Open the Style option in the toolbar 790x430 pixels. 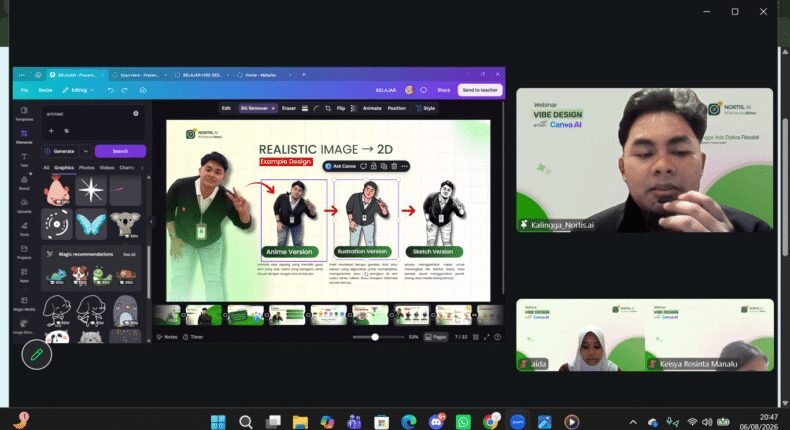[426, 108]
